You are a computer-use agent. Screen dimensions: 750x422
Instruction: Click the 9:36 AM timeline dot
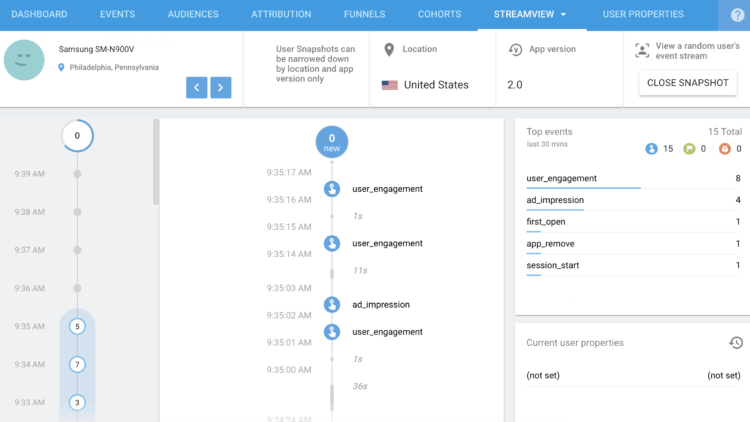77,288
